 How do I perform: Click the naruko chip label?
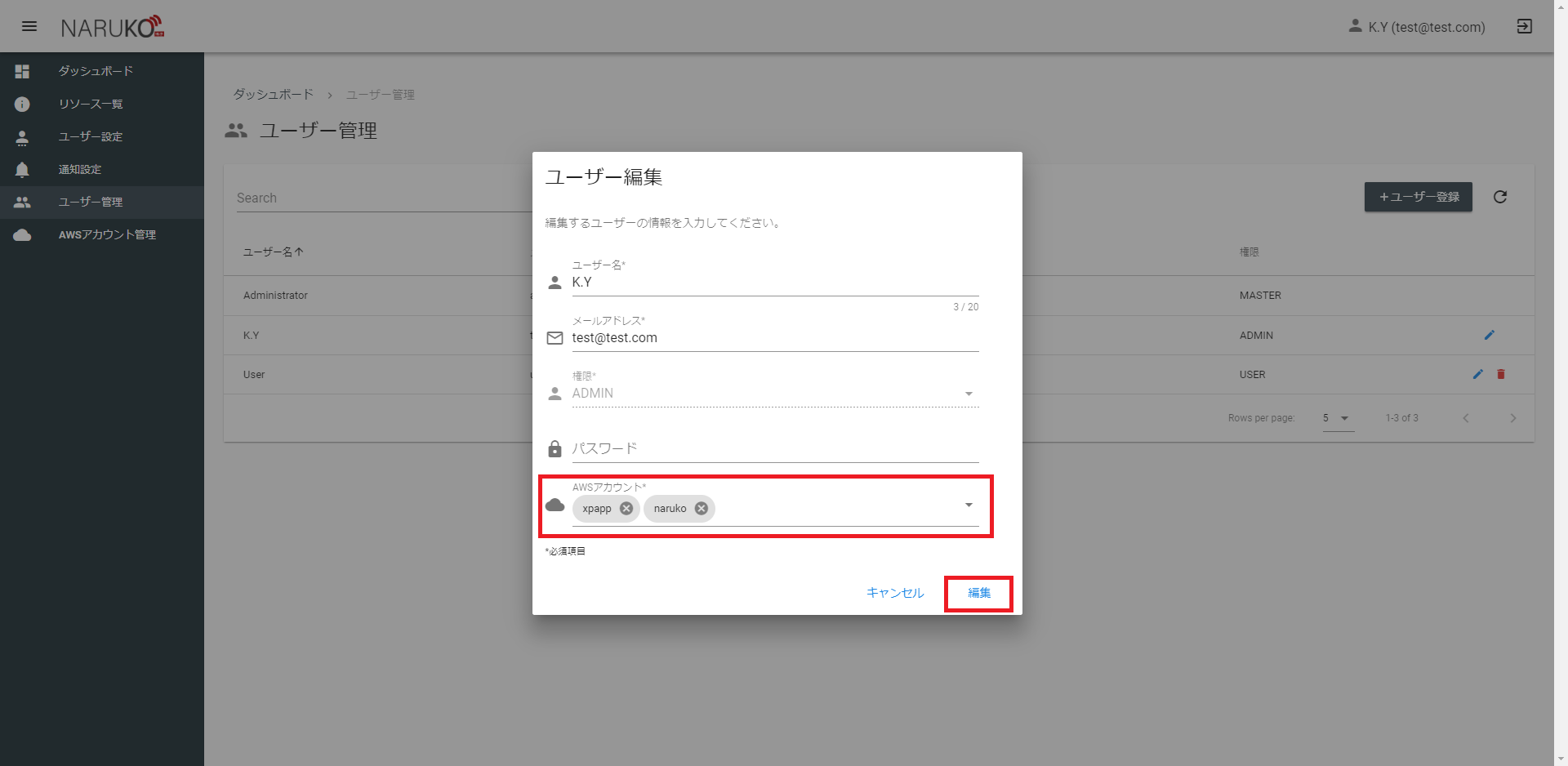pos(670,508)
